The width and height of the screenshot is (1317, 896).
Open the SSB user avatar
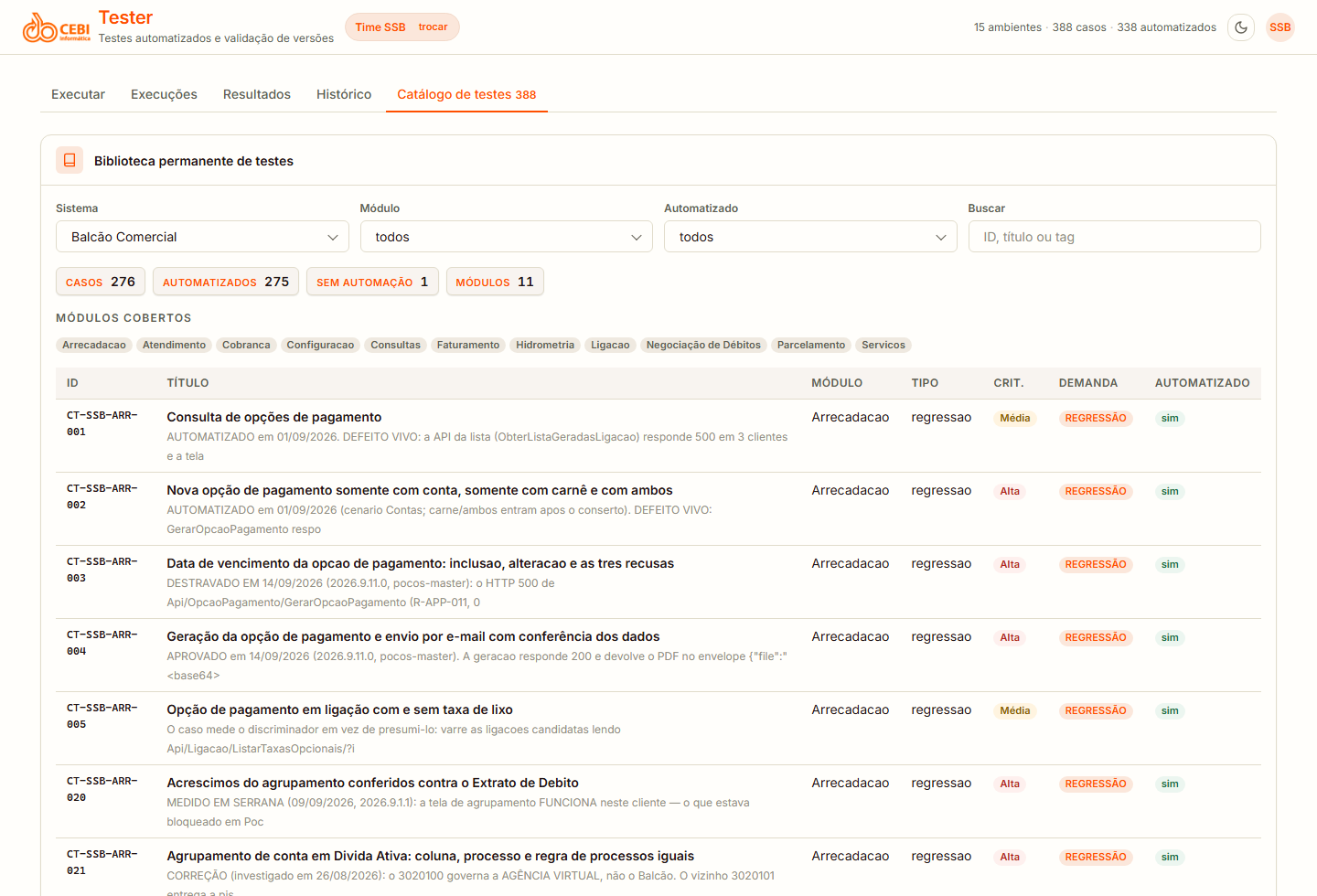click(1280, 27)
